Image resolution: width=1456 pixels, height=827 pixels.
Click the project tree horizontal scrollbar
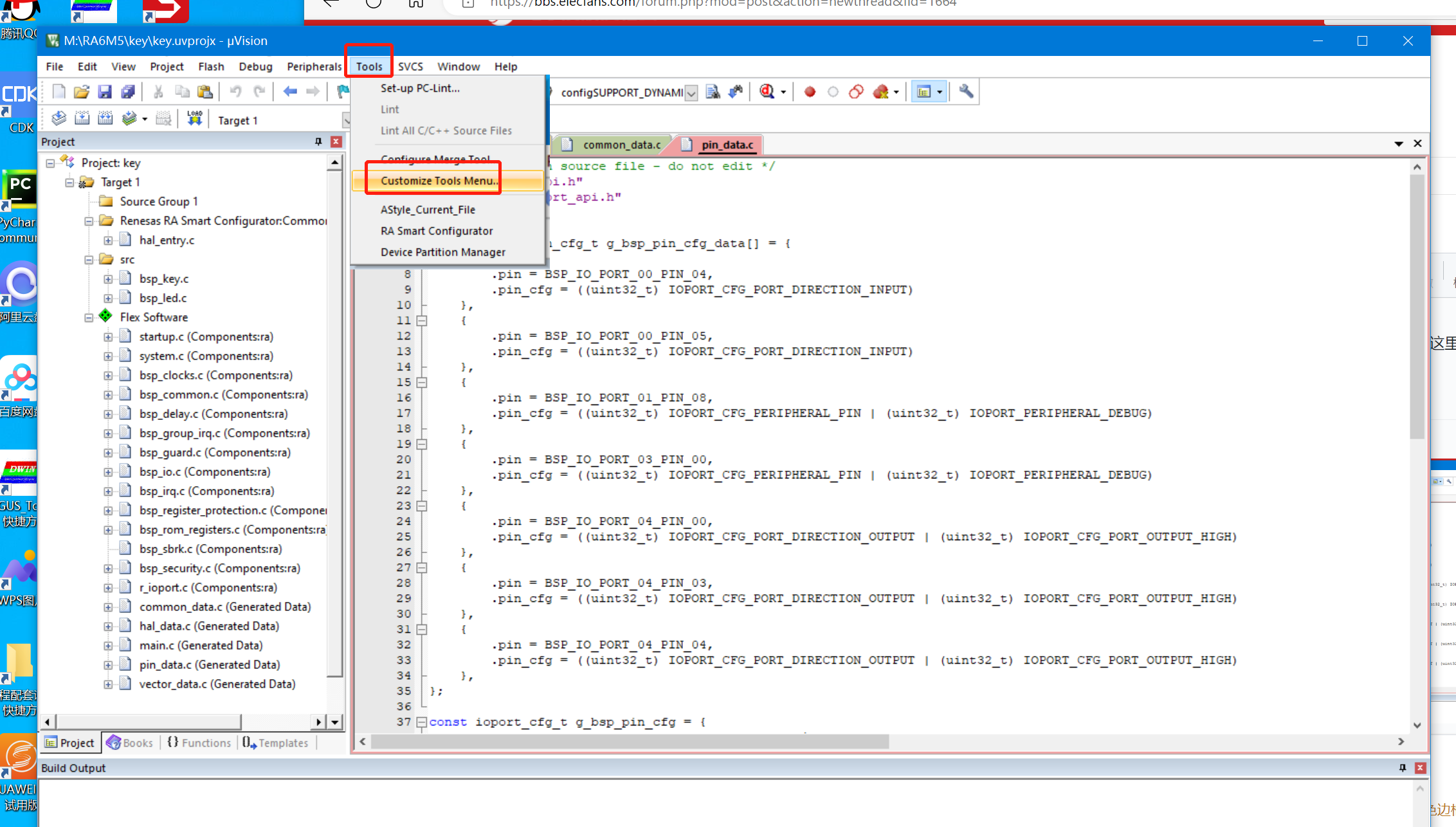(x=149, y=722)
